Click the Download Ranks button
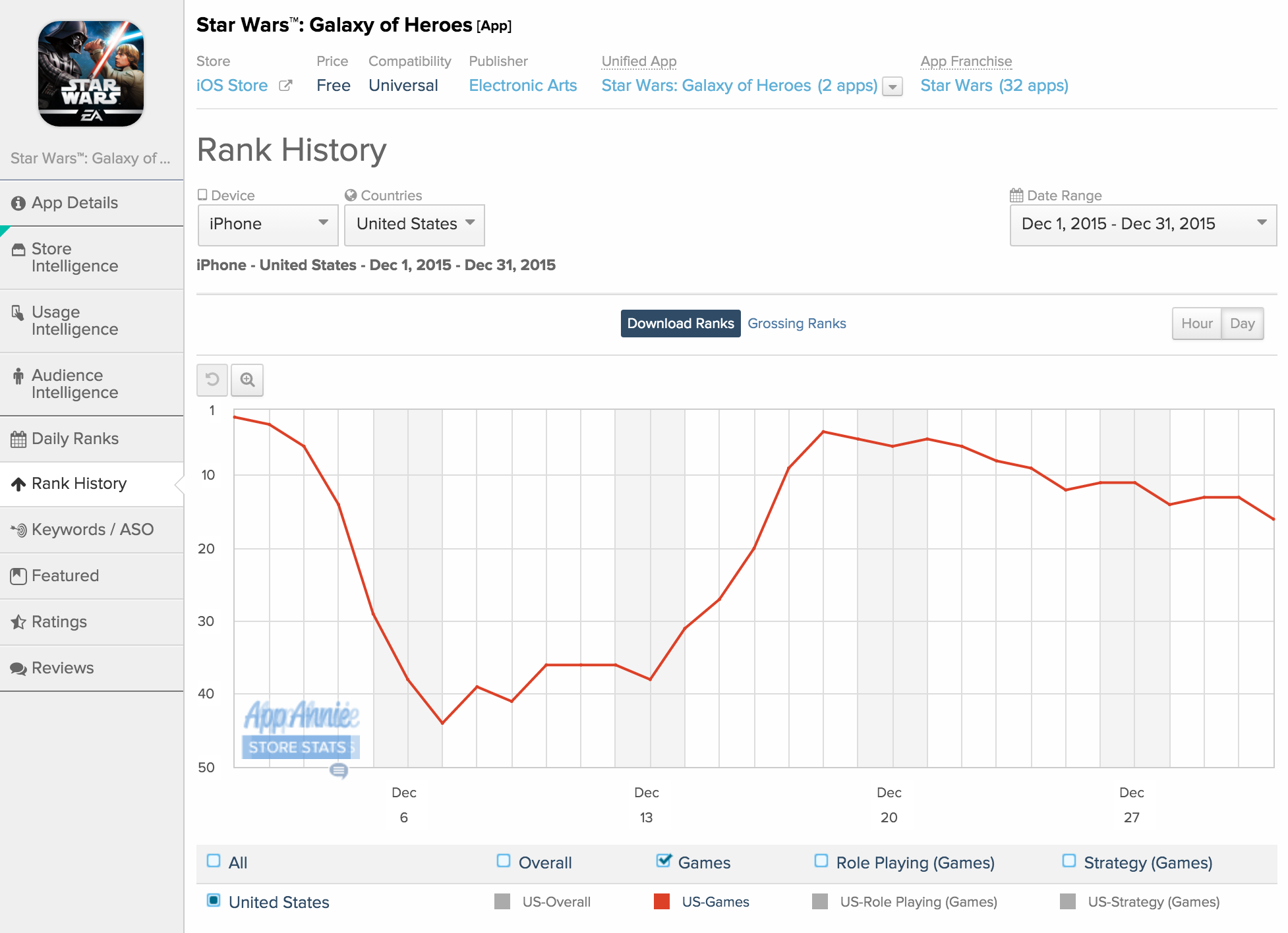Screen dimensions: 1288x933 tap(681, 323)
